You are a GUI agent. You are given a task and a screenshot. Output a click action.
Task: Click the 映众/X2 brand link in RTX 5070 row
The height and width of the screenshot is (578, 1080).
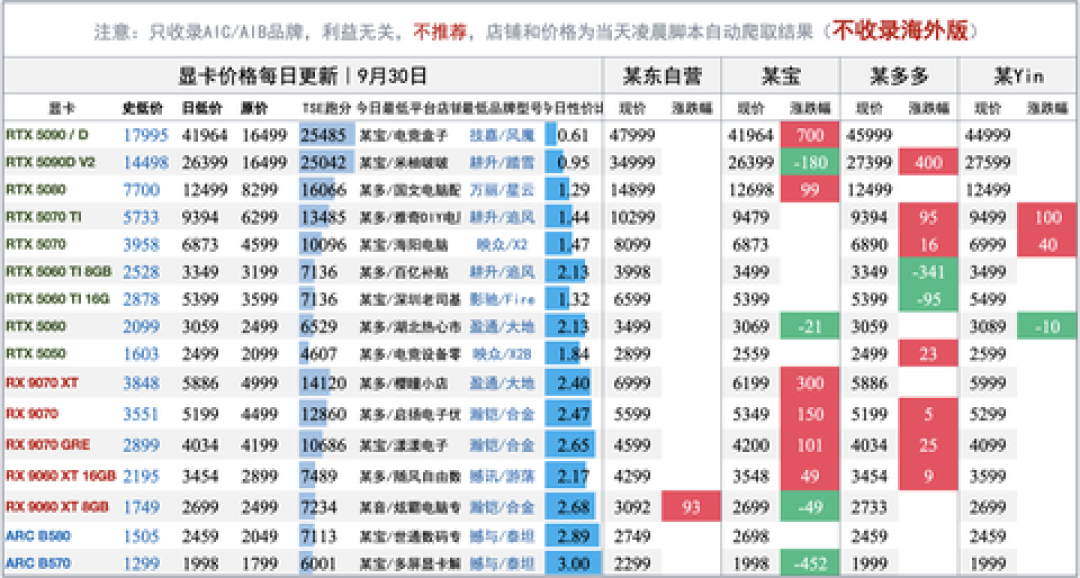pos(501,245)
